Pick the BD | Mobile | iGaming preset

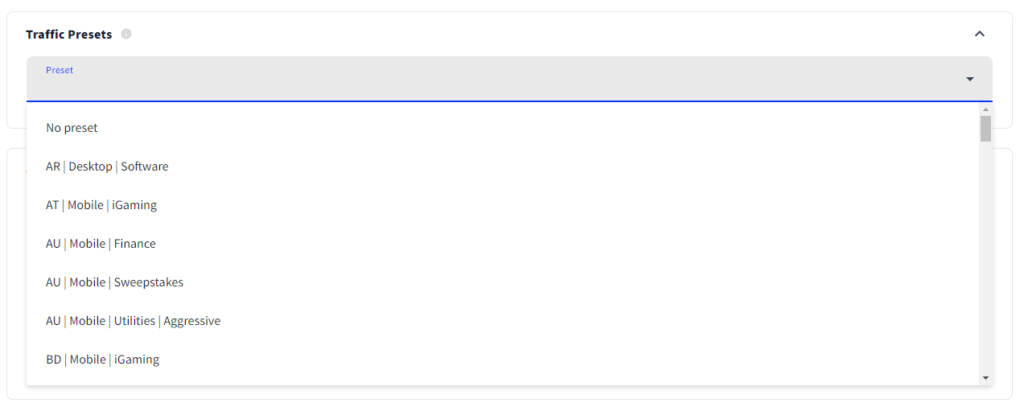503,359
